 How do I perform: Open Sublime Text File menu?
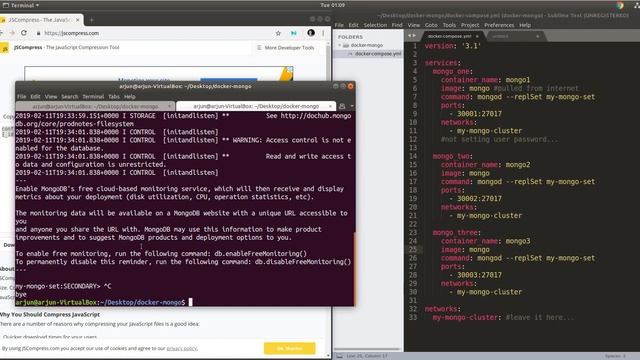pos(339,25)
